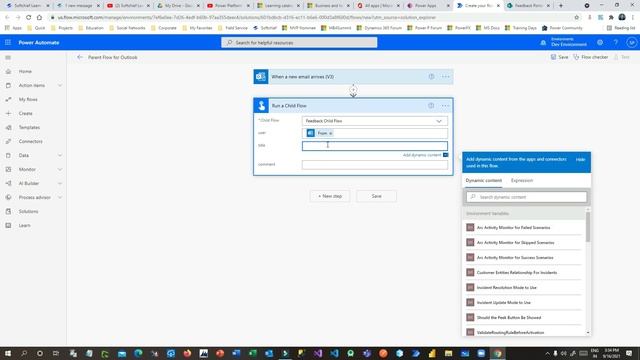
Task: Open Create in the sidebar
Action: click(x=25, y=113)
